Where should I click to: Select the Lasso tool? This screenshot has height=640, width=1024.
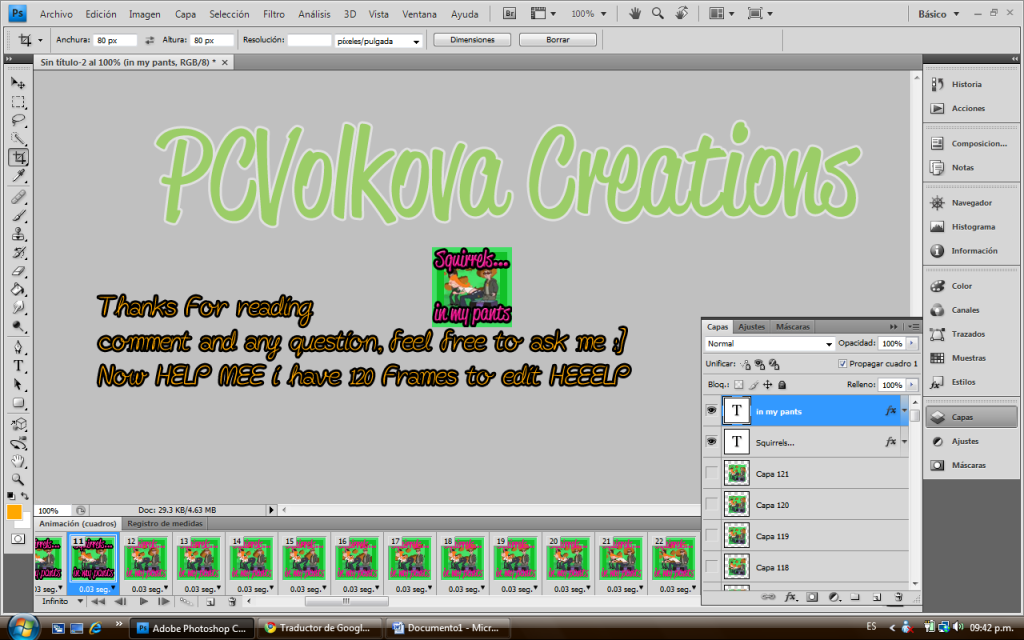coord(18,120)
